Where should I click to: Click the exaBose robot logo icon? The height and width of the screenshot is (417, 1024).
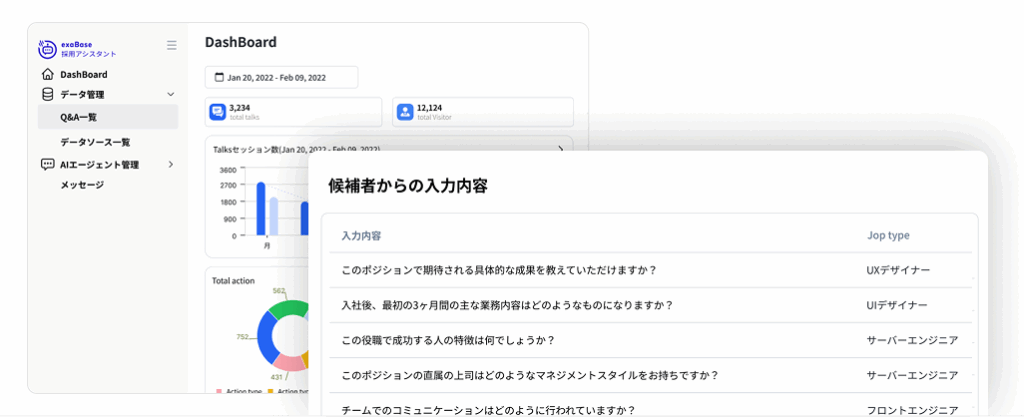pyautogui.click(x=49, y=49)
